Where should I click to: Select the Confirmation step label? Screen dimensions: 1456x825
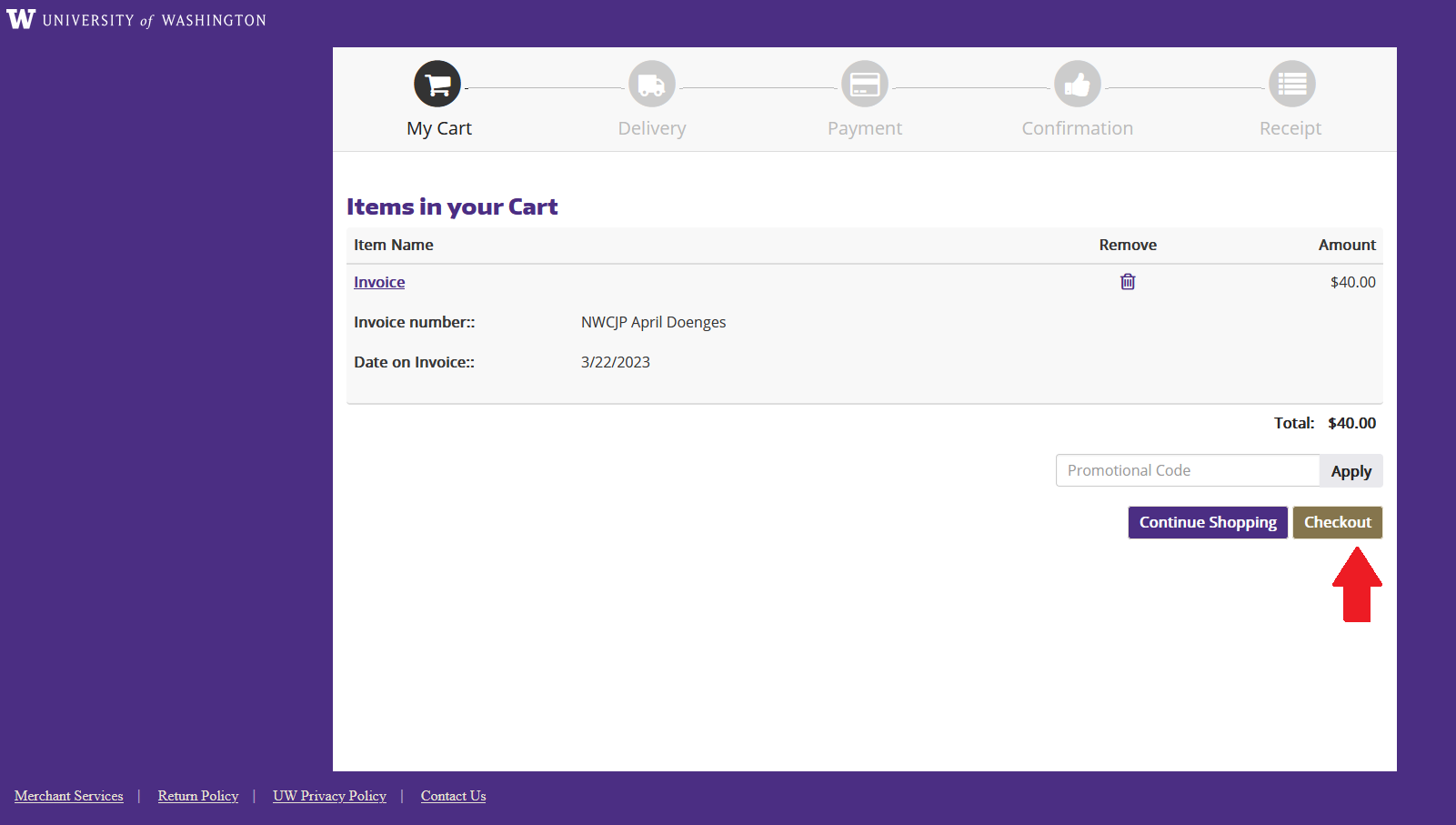tap(1078, 128)
